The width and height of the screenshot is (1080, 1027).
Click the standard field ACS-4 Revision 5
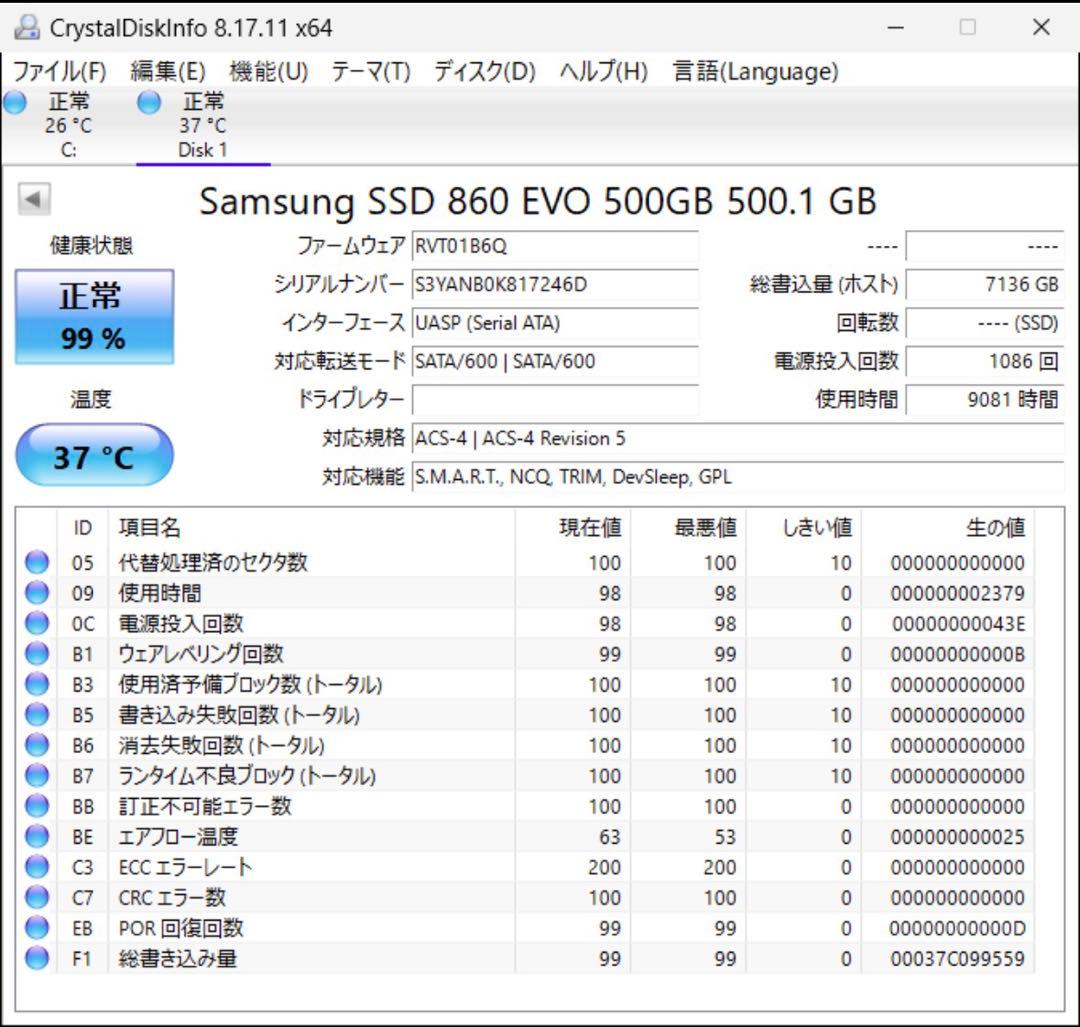[738, 439]
